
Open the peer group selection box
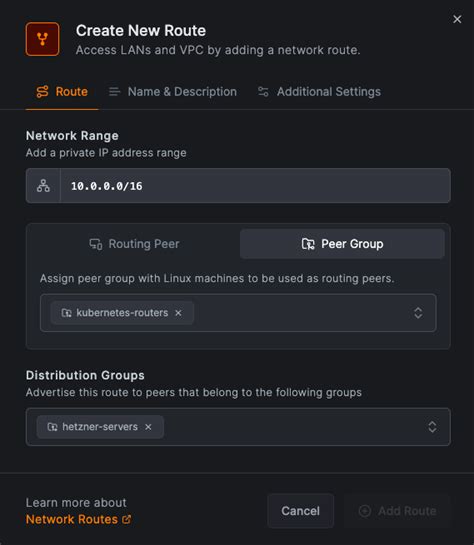tap(238, 313)
